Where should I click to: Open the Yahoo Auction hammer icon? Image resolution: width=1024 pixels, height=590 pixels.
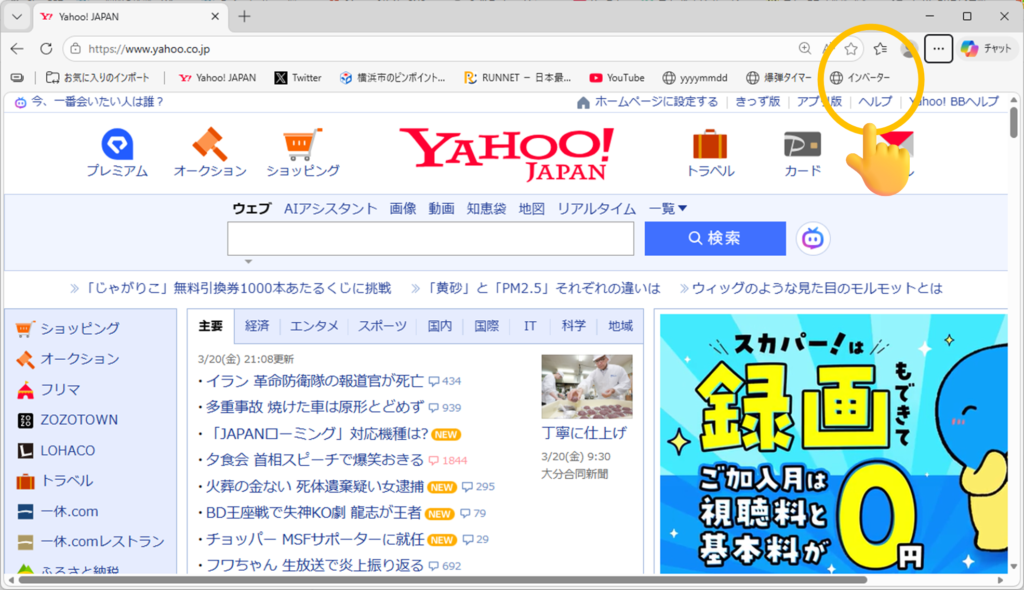210,146
